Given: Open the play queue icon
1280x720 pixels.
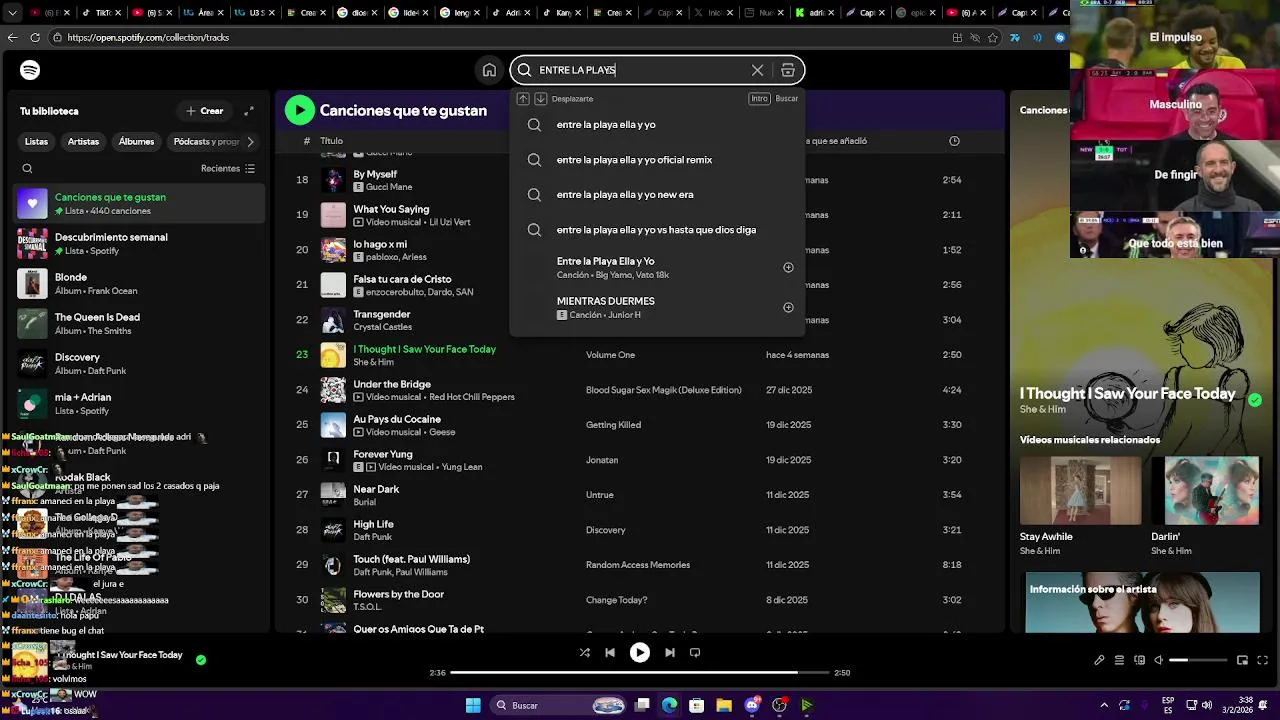Looking at the screenshot, I should point(1119,660).
